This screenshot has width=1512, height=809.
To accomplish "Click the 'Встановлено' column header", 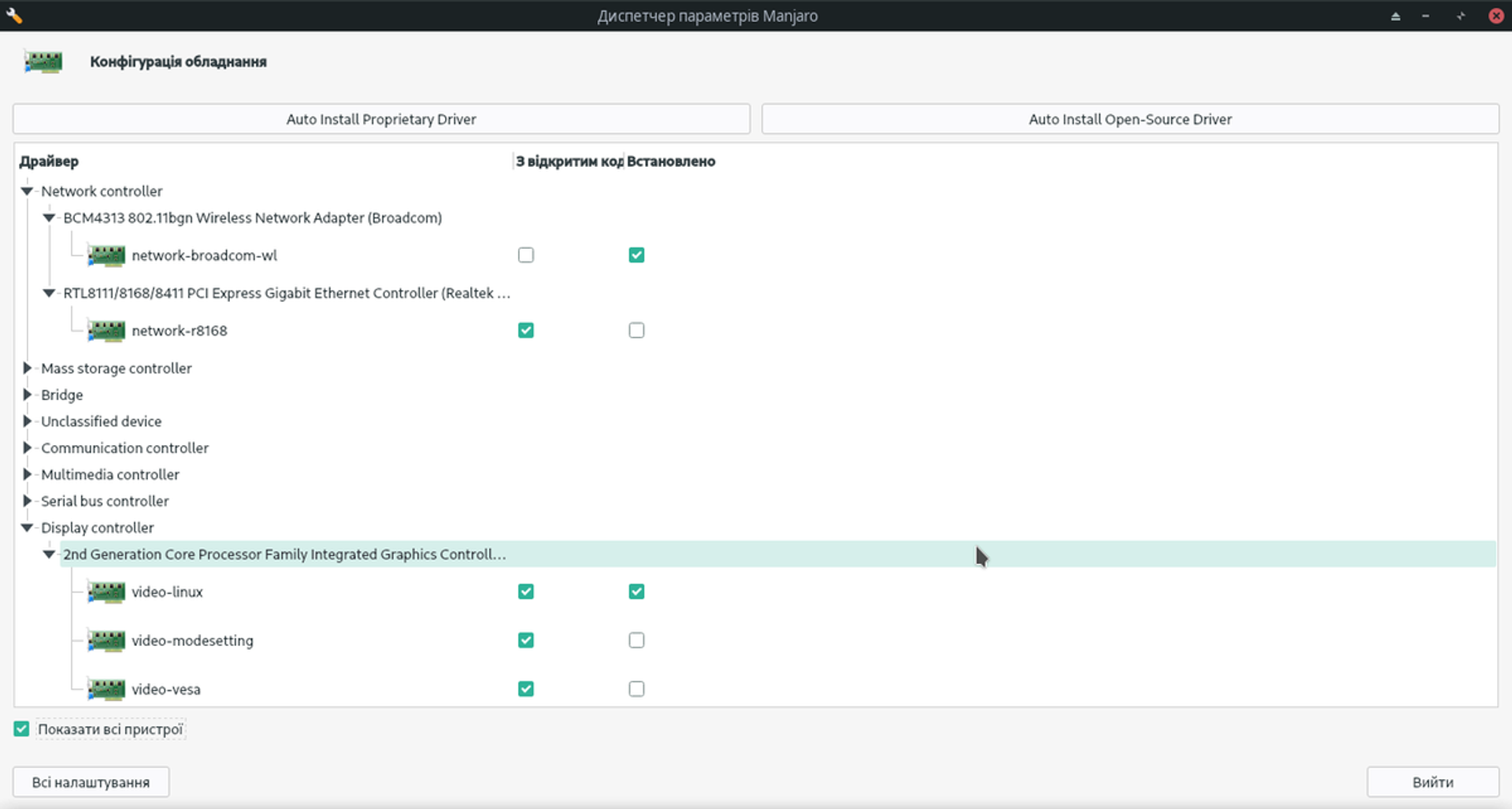I will (671, 161).
